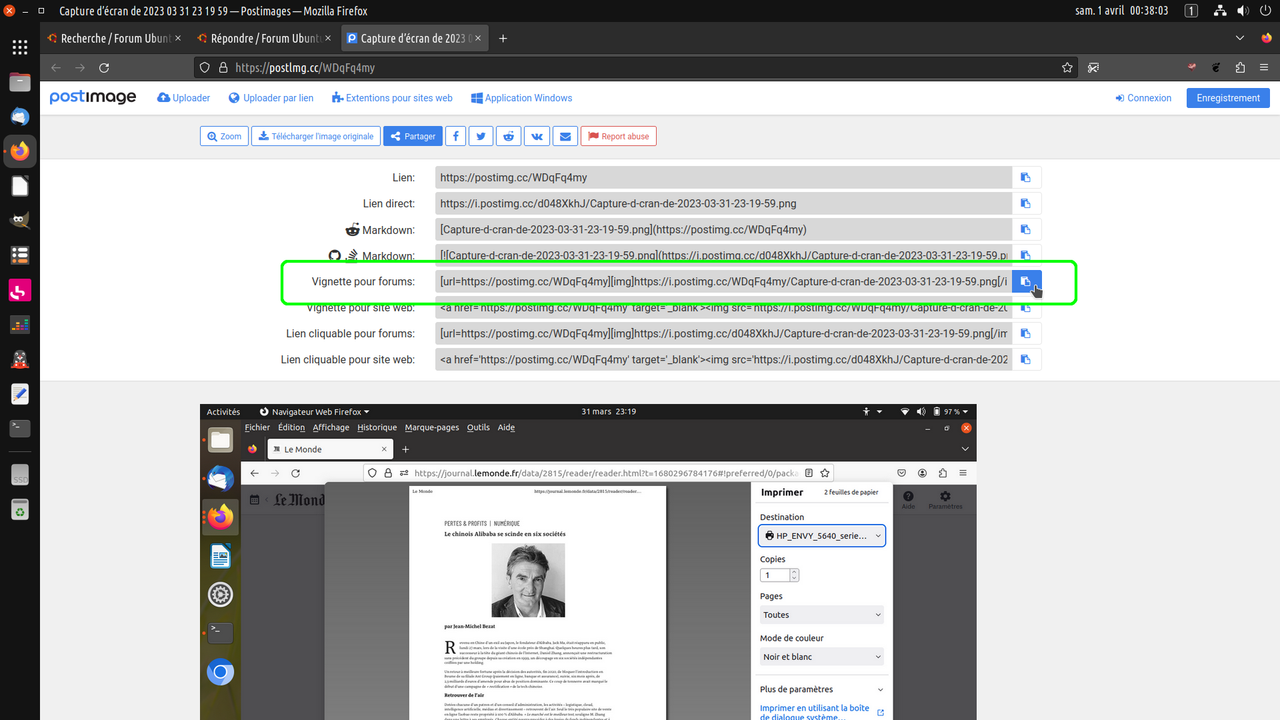Open the text editor from dock
This screenshot has width=1280, height=720.
tap(20, 393)
